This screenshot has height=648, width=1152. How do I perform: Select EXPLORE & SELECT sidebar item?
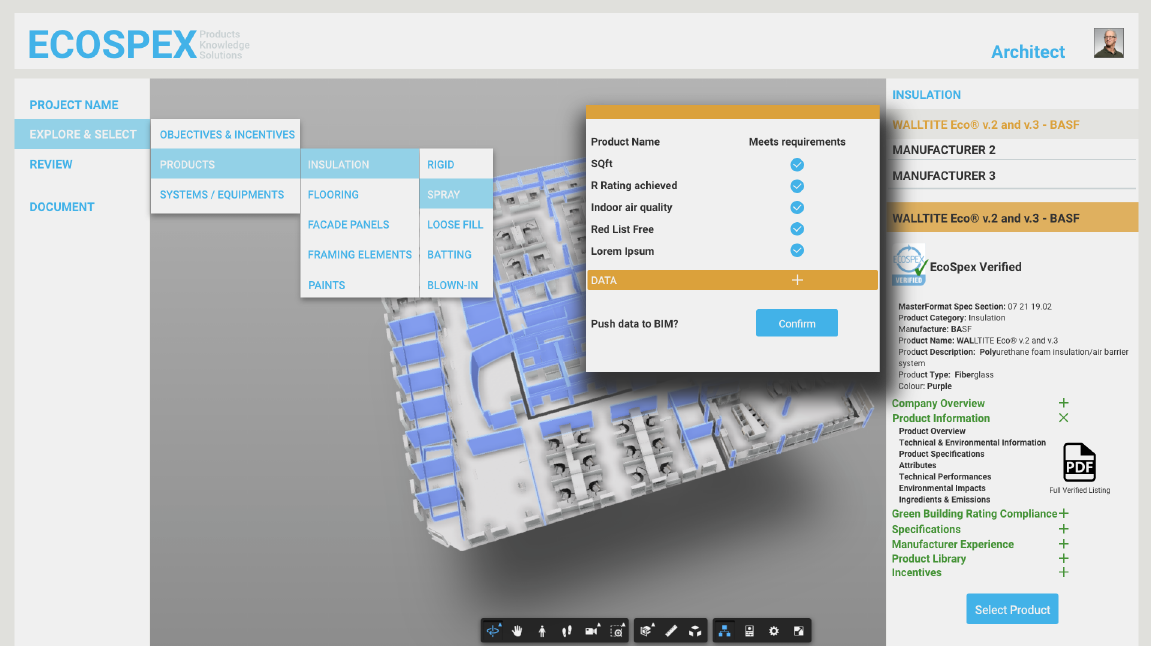[x=82, y=134]
